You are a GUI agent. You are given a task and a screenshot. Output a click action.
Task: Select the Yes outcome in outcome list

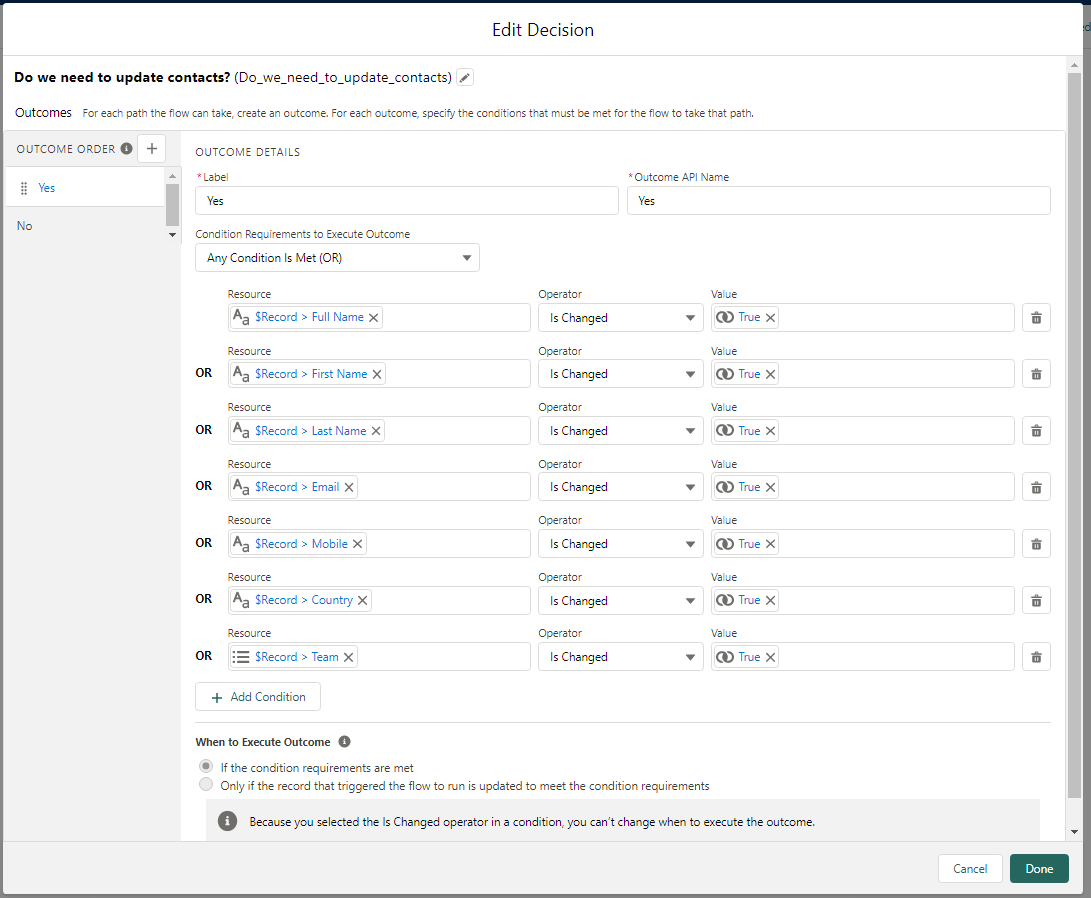pyautogui.click(x=47, y=188)
